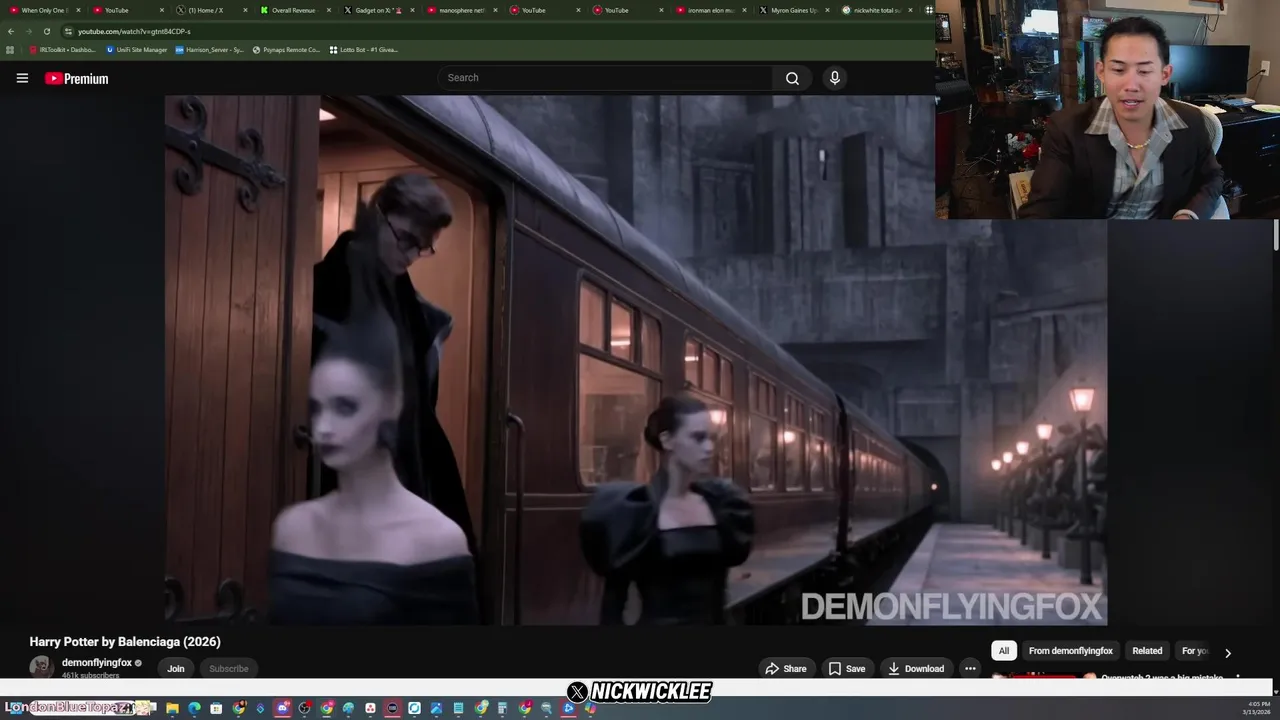This screenshot has height=720, width=1280.
Task: Open File Explorer from the taskbar
Action: coord(172,708)
